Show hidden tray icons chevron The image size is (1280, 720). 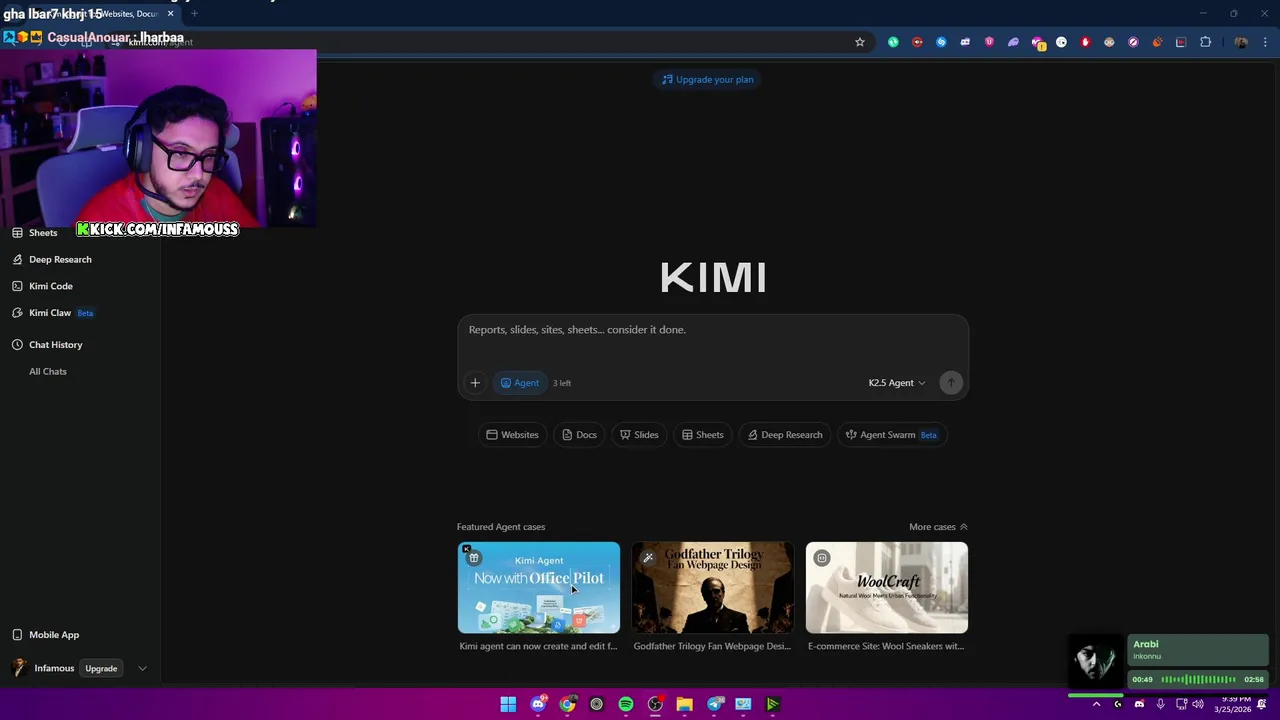[x=1096, y=704]
